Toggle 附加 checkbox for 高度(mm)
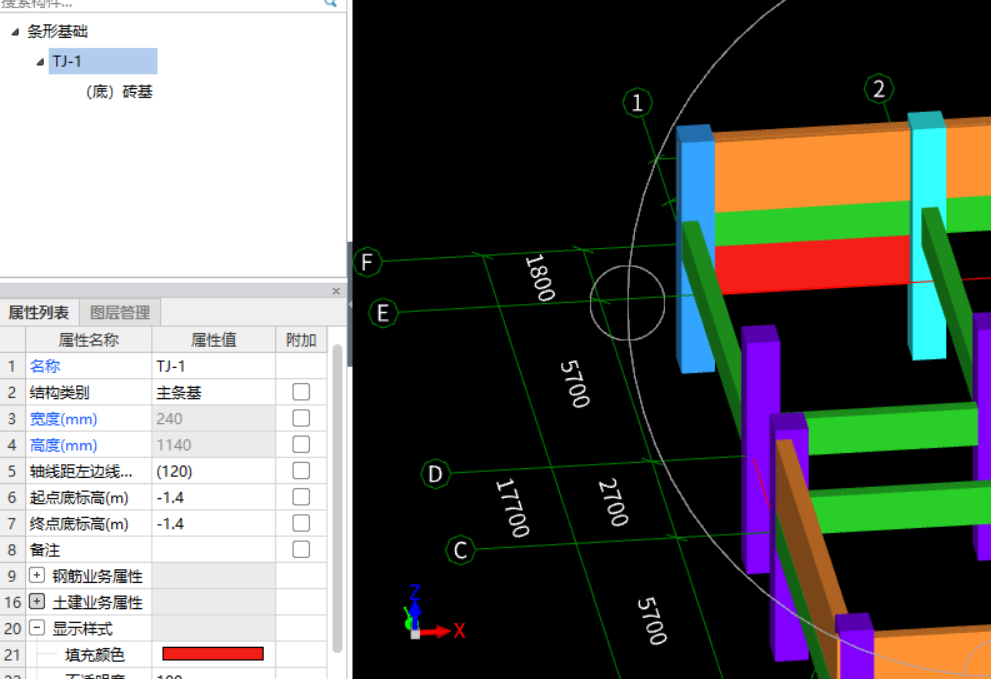Screen dimensions: 991x679 point(301,444)
